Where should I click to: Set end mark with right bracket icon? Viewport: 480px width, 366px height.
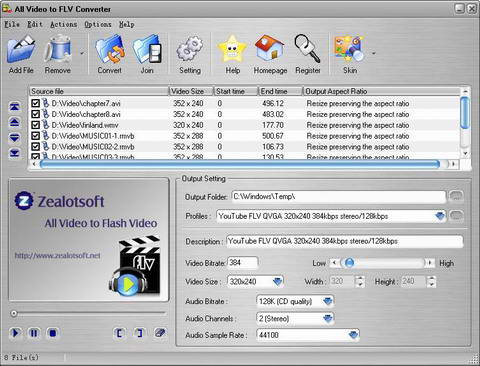pos(140,333)
